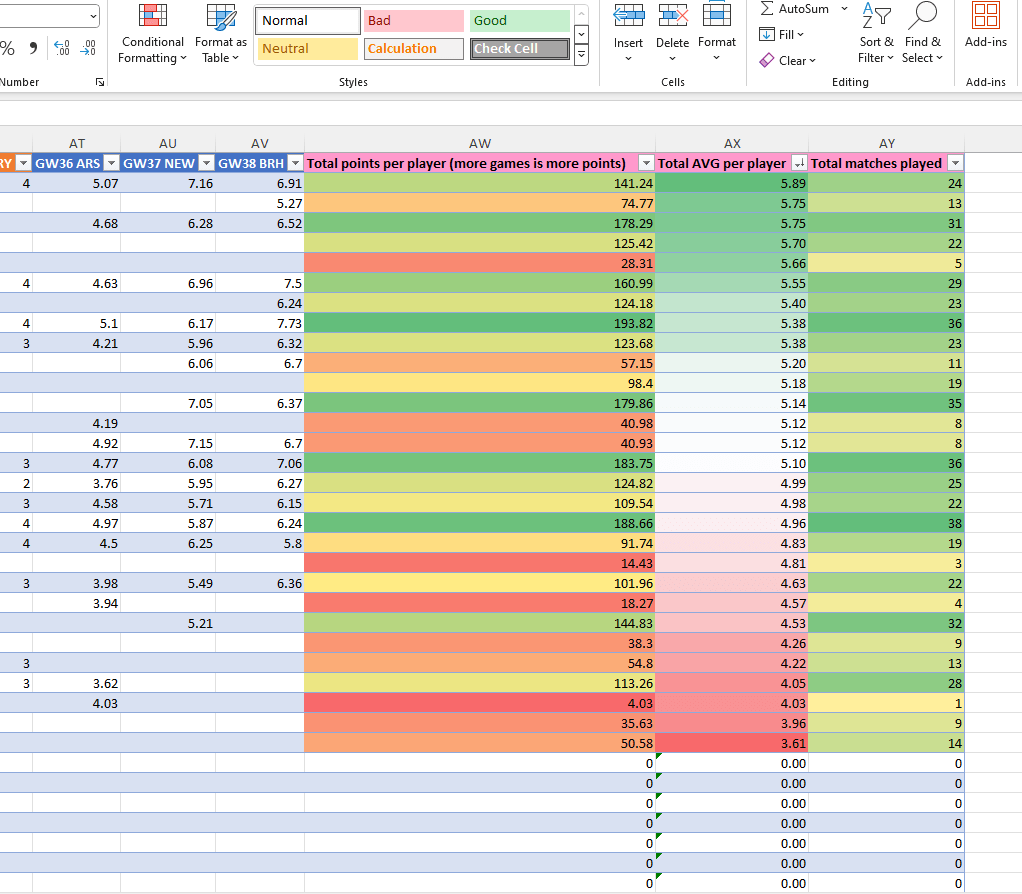This screenshot has width=1022, height=894.
Task: Open the sorted Total AVG per player filter
Action: 798,163
